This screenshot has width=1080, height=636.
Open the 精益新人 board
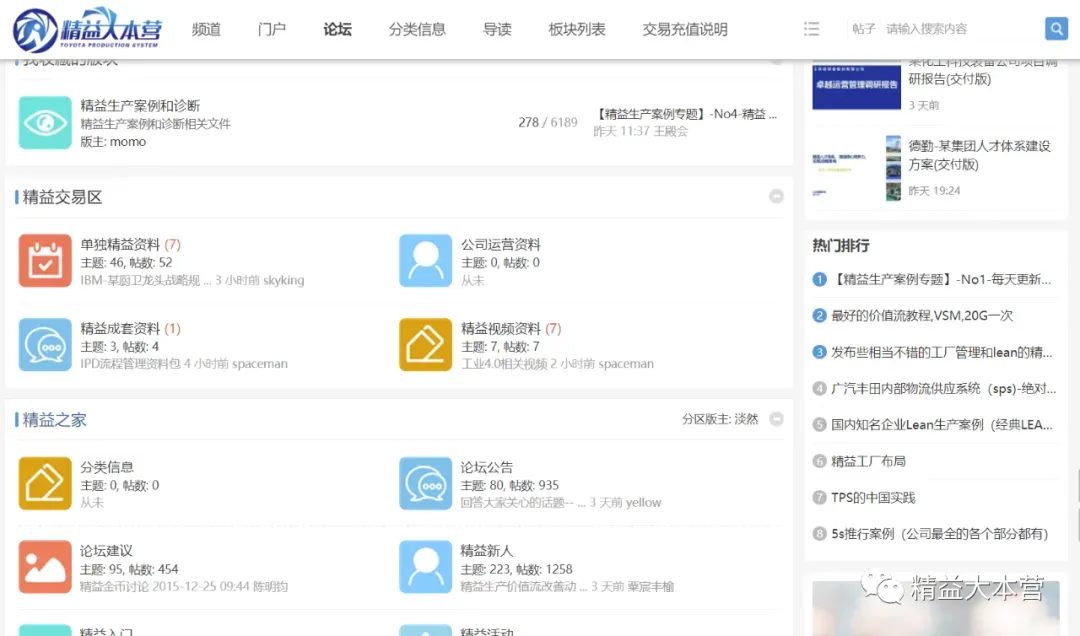coord(487,551)
